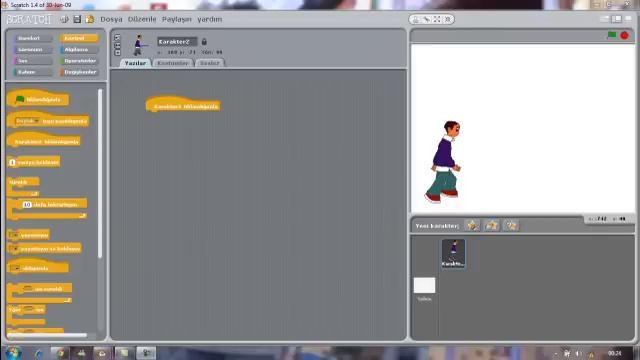This screenshot has height=360, width=640.
Task: Select the Shrink sprite tool
Action: pyautogui.click(x=447, y=19)
